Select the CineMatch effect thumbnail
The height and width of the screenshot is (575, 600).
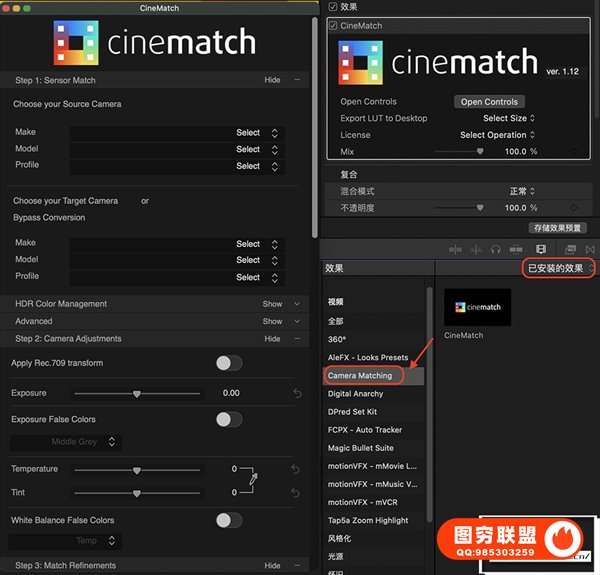[x=477, y=307]
